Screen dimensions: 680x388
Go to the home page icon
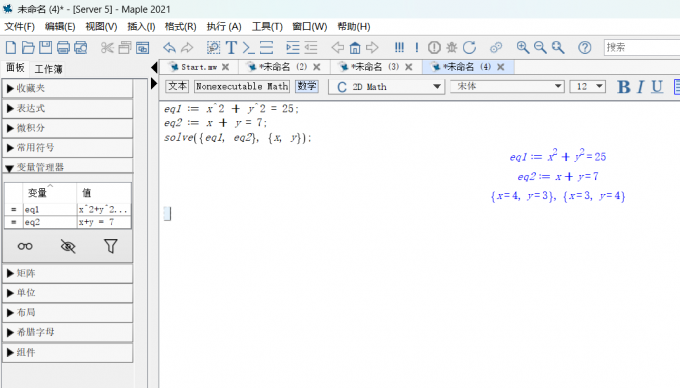[355, 47]
